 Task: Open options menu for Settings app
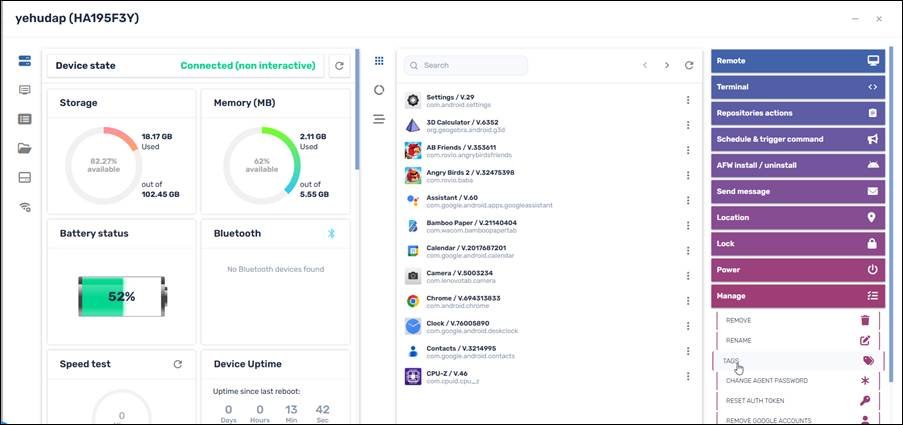pos(688,100)
